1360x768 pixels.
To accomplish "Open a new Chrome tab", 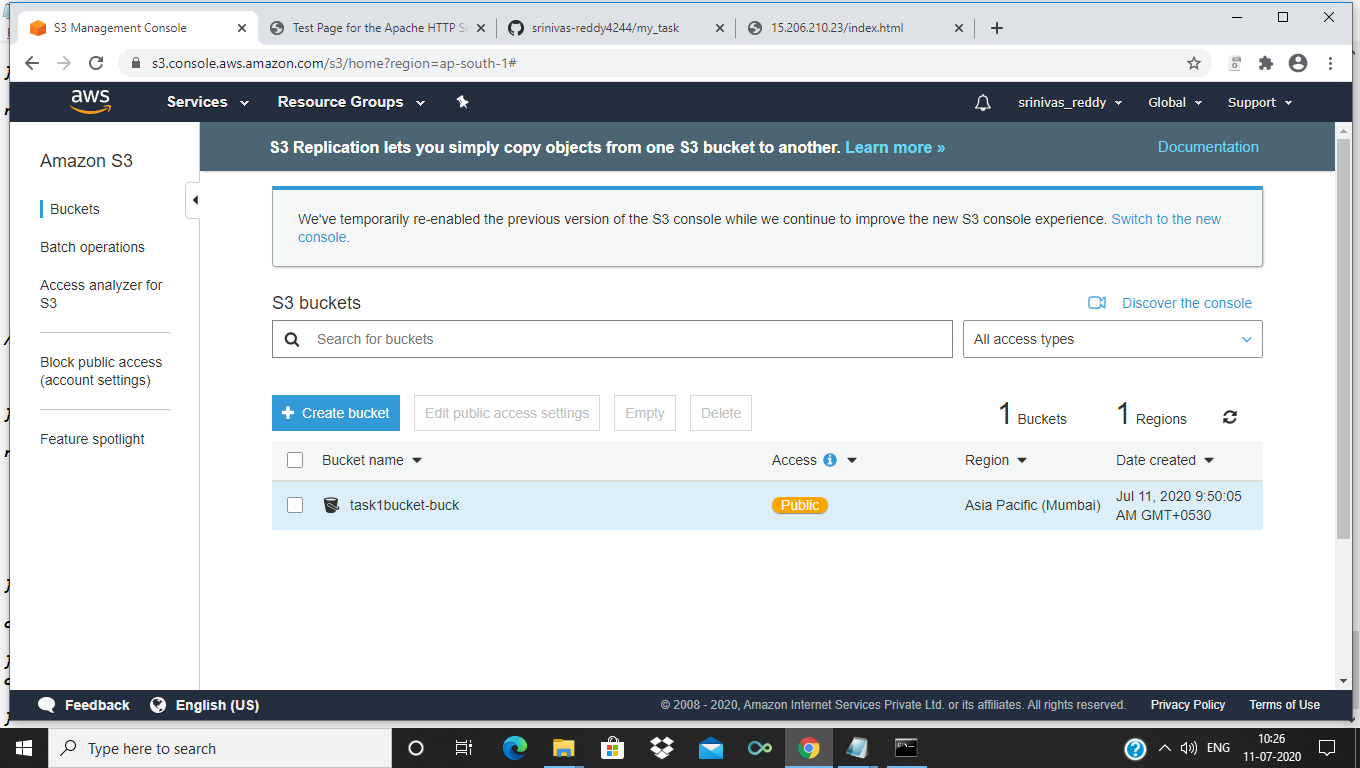I will coord(996,28).
